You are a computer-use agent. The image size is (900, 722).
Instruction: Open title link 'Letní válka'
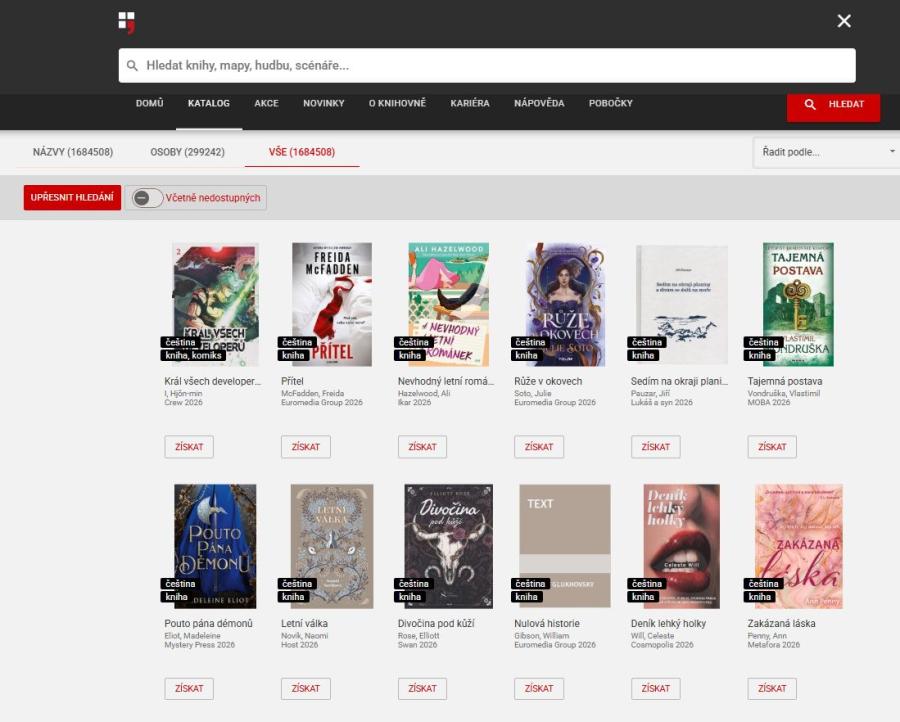tap(304, 623)
